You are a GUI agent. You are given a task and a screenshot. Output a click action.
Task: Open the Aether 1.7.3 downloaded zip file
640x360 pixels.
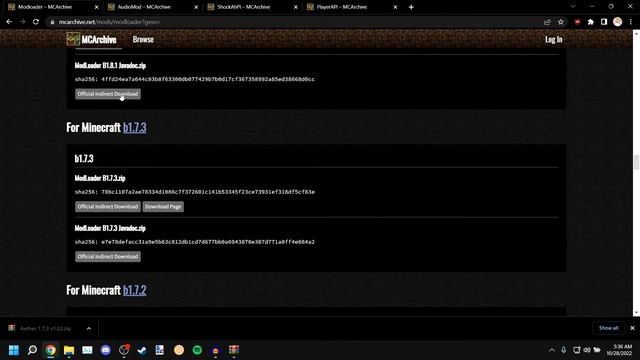(45, 328)
